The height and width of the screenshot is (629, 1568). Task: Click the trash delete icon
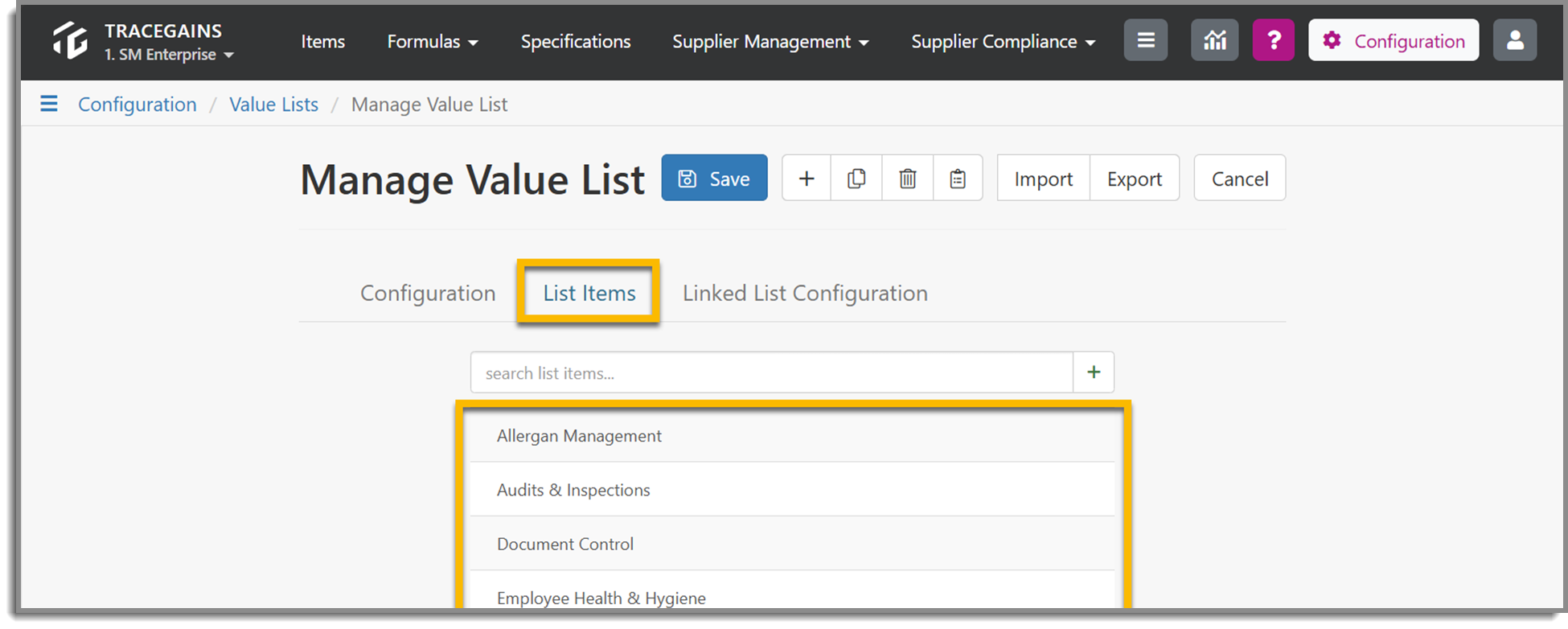[907, 179]
